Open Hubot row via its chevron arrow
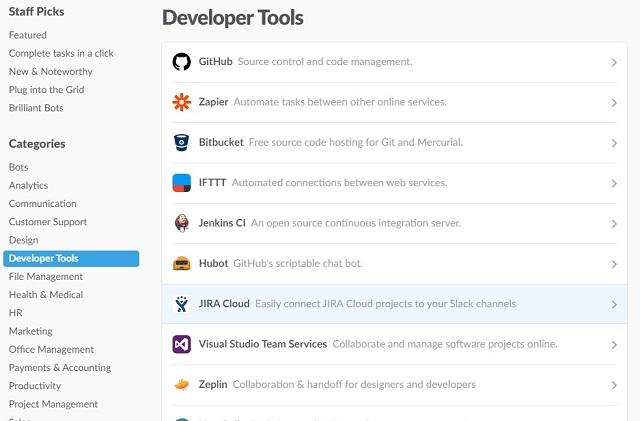This screenshot has height=421, width=640. (614, 264)
